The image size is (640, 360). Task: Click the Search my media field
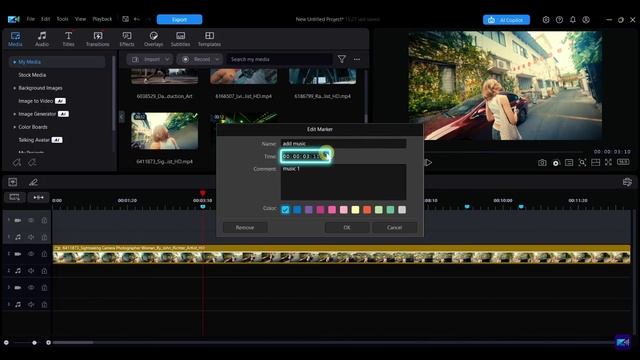pos(279,60)
